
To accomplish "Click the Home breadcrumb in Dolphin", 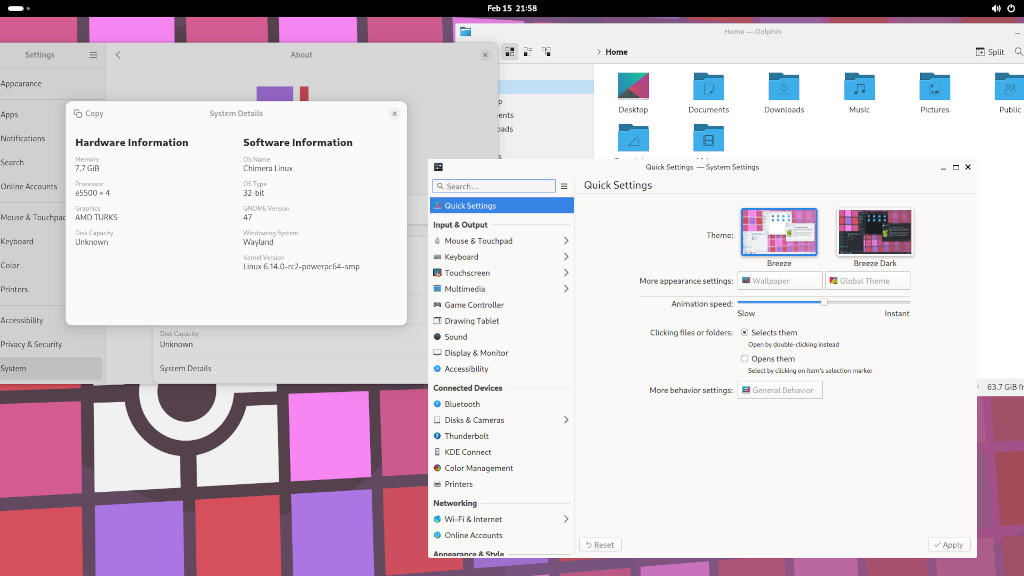I will [x=616, y=52].
